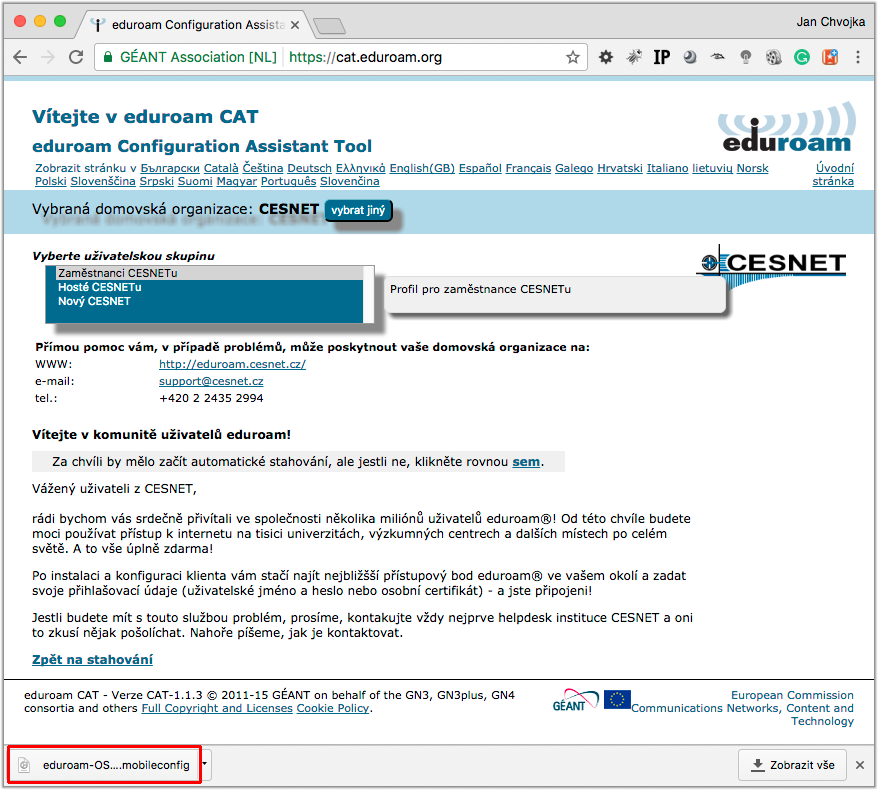Open downloaded eduroam-OS mobileconfig file
Screen dimensions: 878x790
(x=104, y=765)
